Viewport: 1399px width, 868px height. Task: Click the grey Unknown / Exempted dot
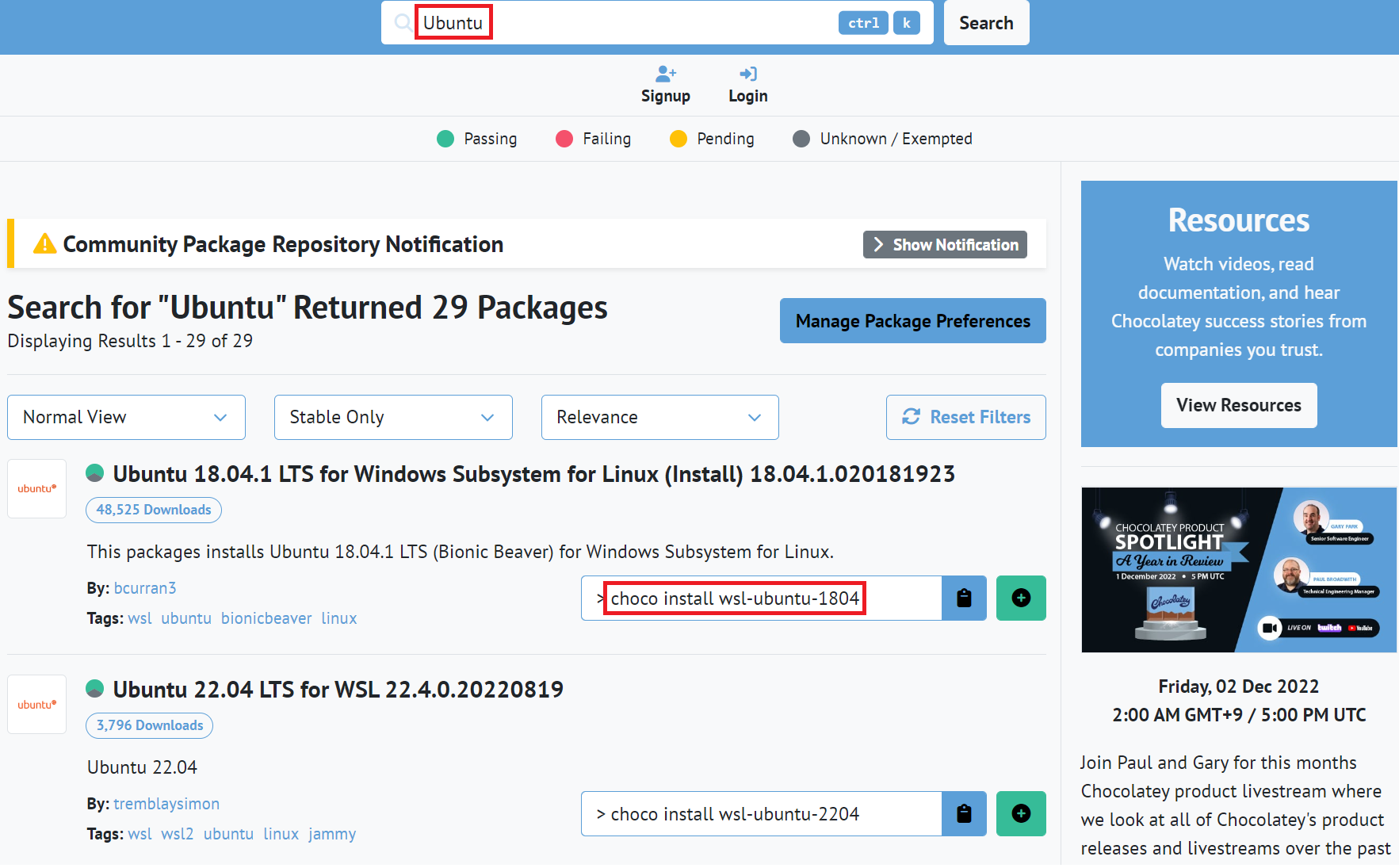click(801, 139)
